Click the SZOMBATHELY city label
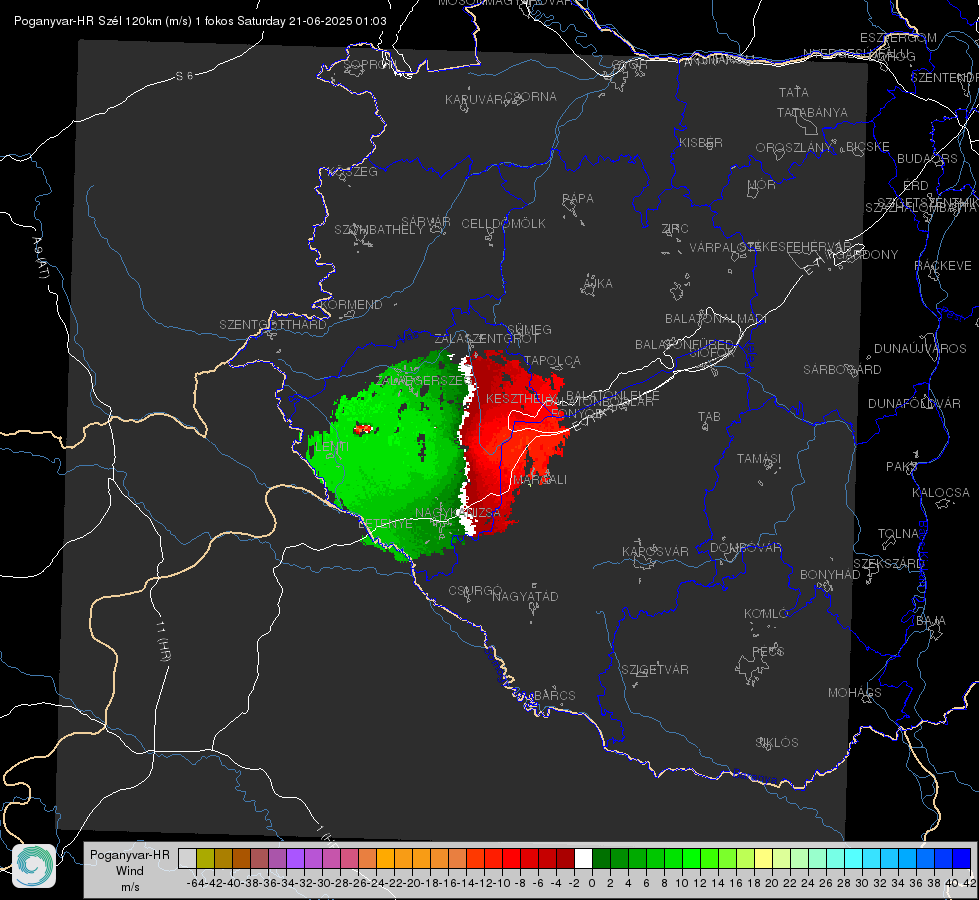 [x=379, y=230]
